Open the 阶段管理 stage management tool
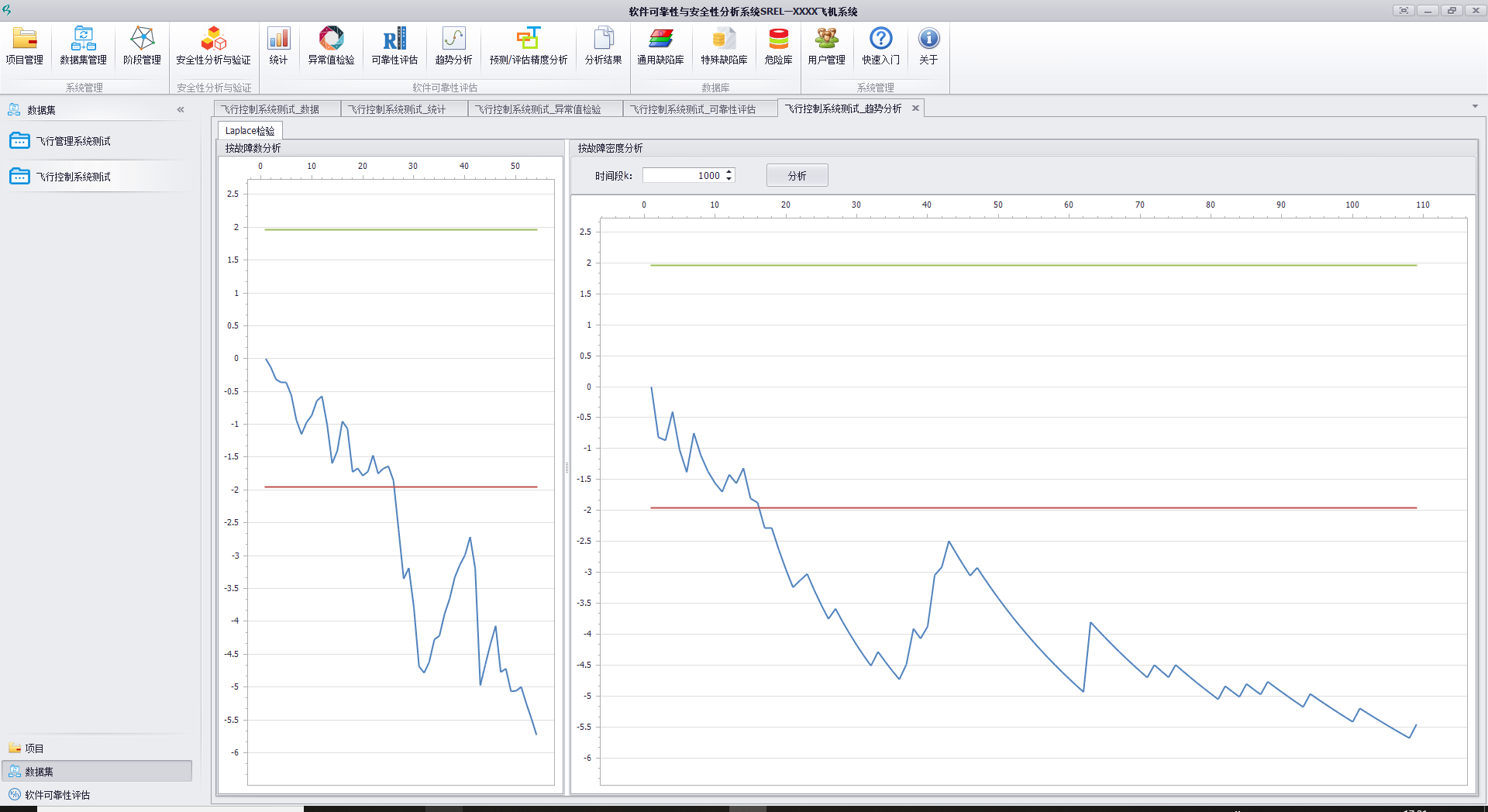 coord(142,46)
